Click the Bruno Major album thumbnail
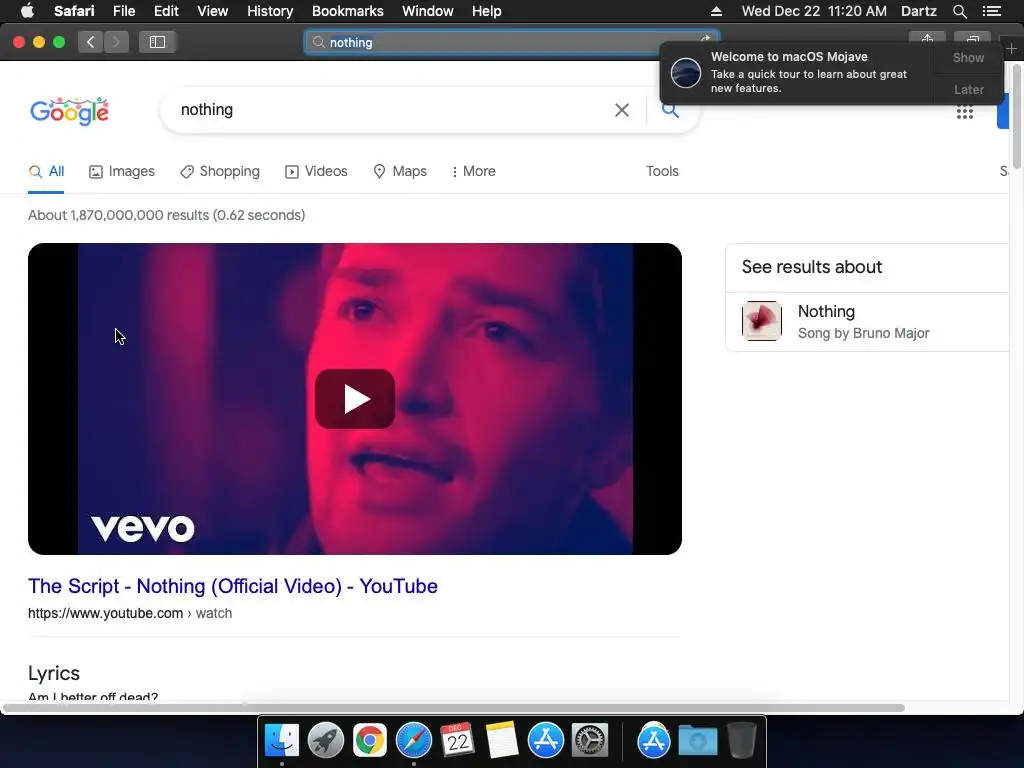 (x=761, y=321)
